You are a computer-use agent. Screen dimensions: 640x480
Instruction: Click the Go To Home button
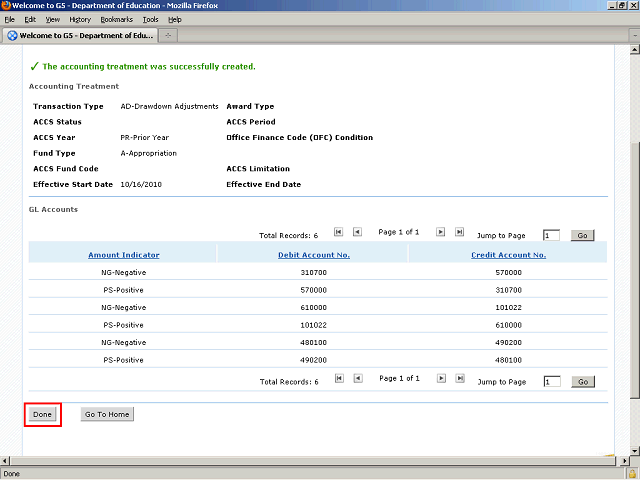pos(107,414)
